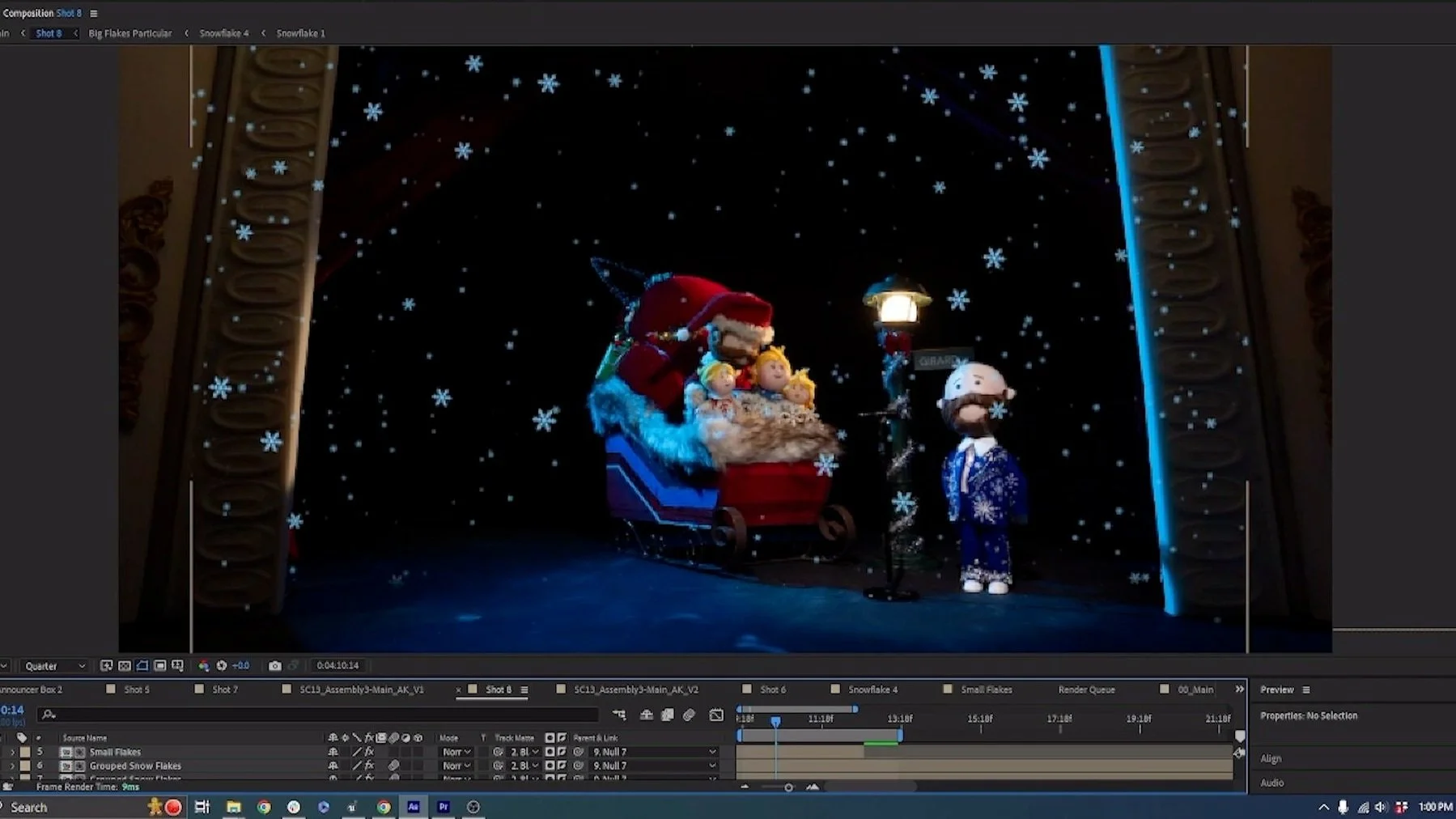Toggle shy switch for Grouped Snow Flakes layer
Viewport: 1456px width, 819px height.
[x=333, y=766]
